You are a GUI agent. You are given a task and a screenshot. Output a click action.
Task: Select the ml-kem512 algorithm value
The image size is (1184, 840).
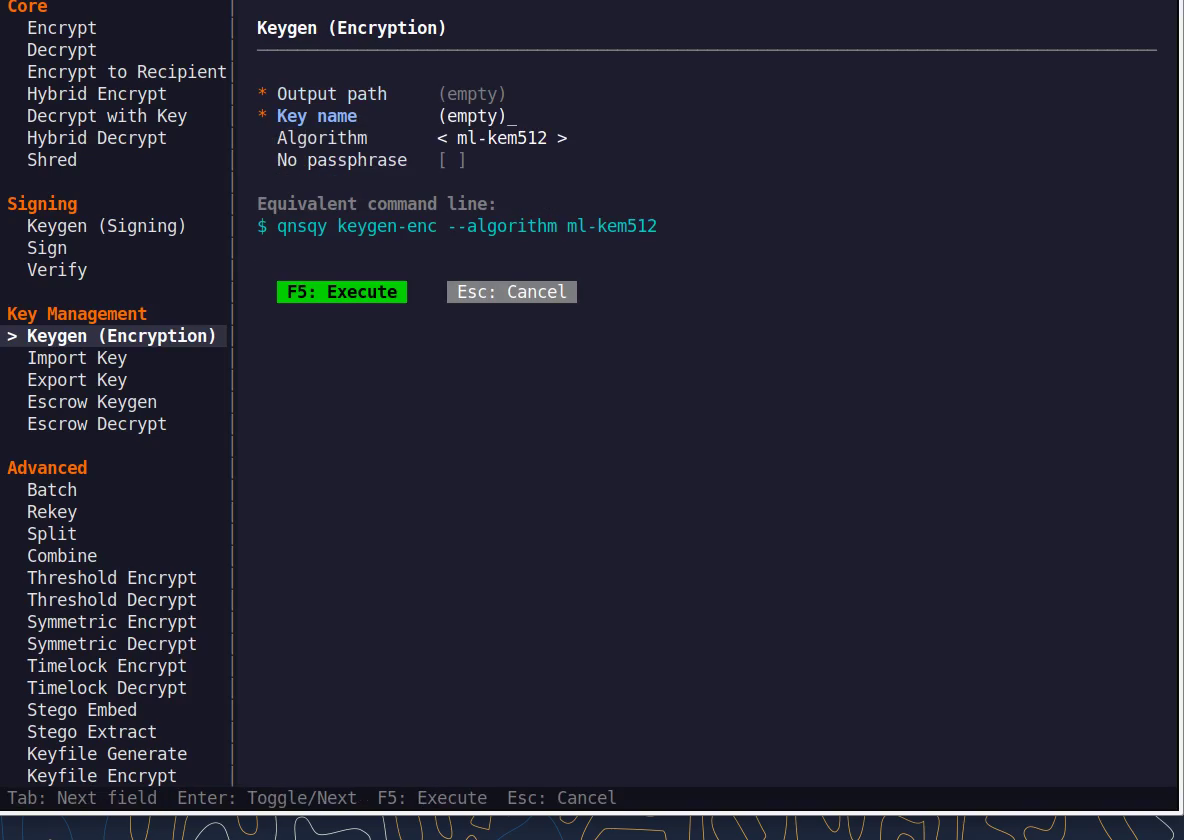pyautogui.click(x=501, y=137)
